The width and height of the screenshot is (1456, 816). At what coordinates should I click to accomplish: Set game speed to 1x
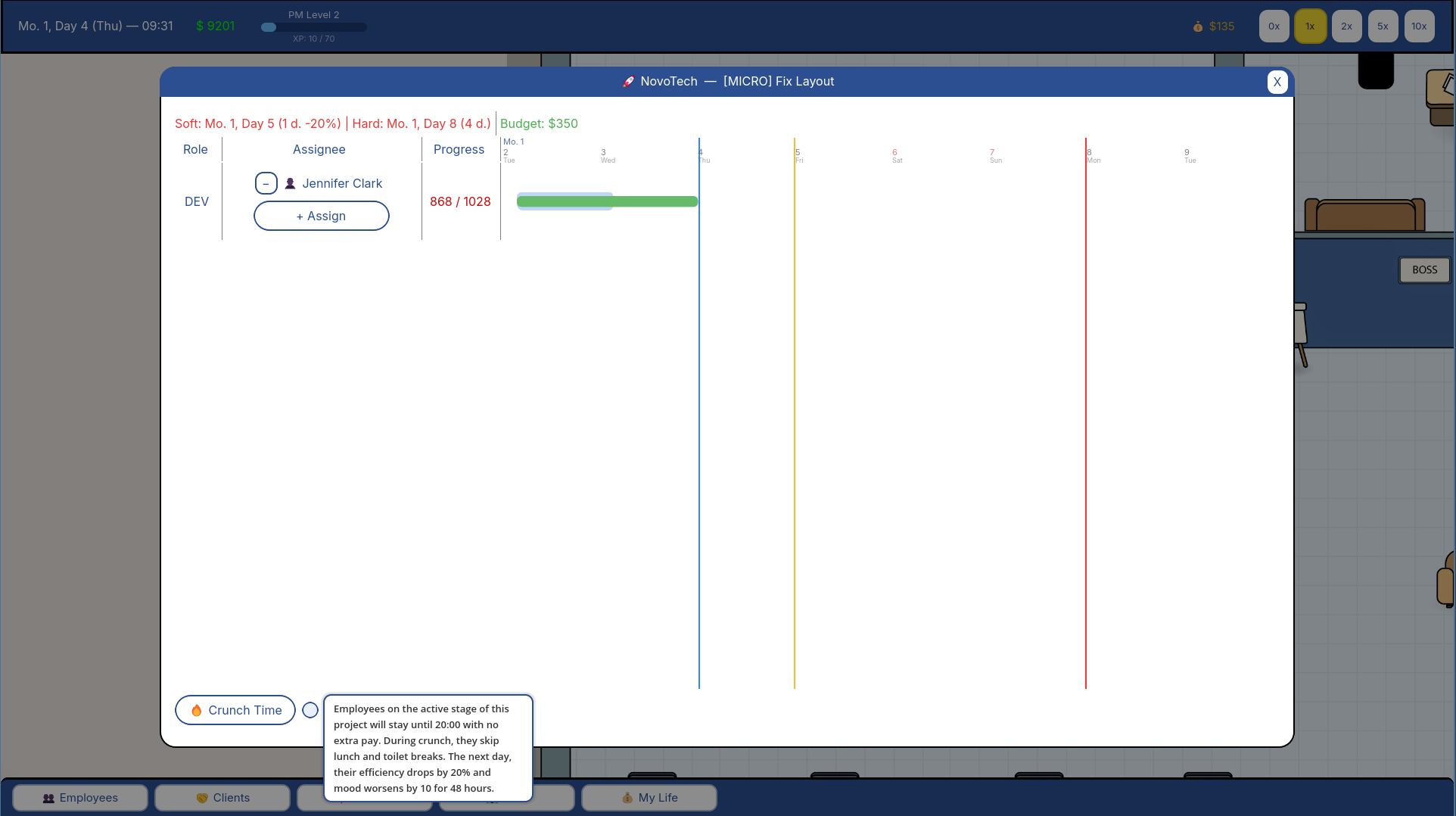[x=1311, y=26]
